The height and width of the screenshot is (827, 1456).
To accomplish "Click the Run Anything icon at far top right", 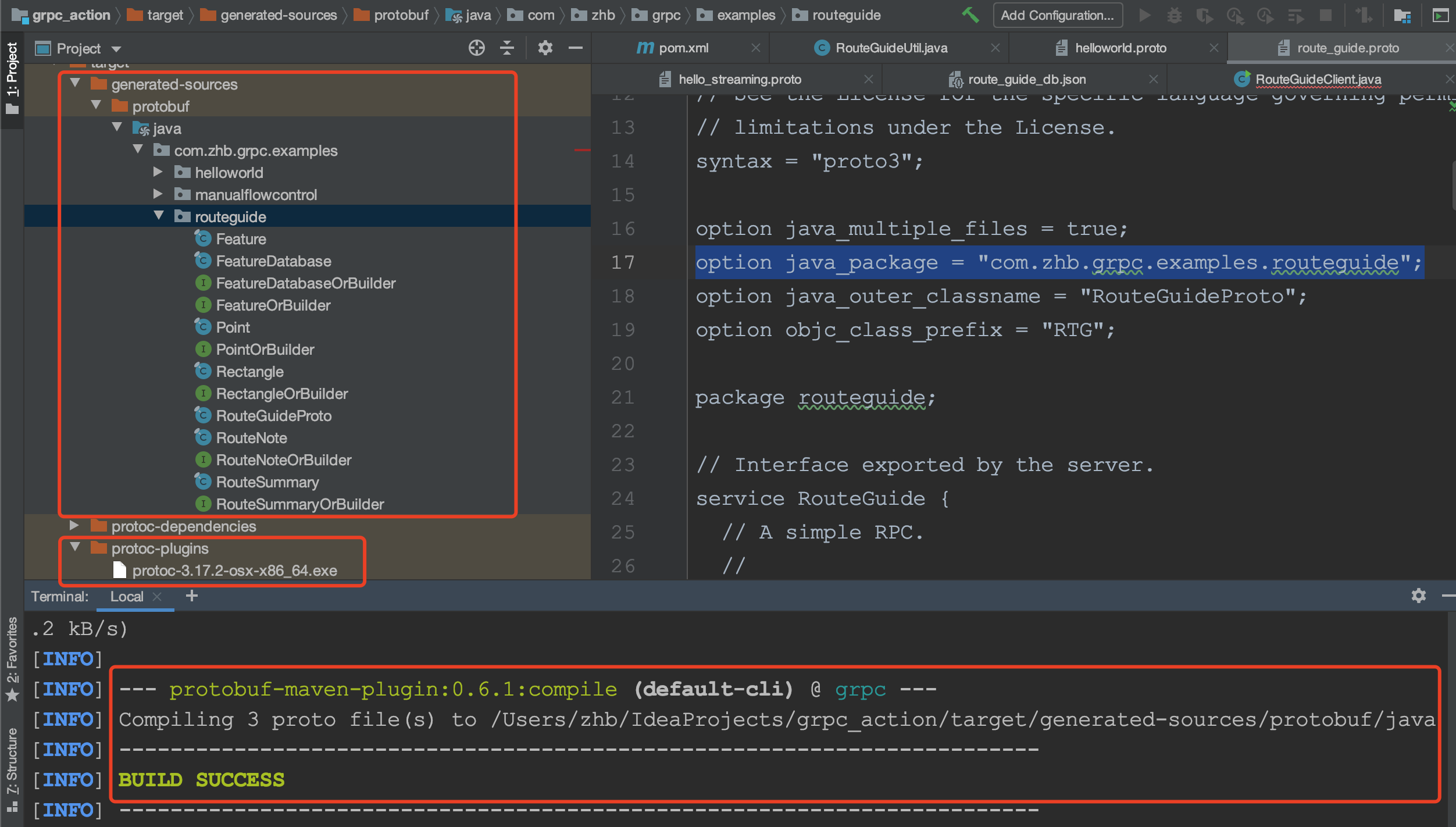I will 1440,15.
